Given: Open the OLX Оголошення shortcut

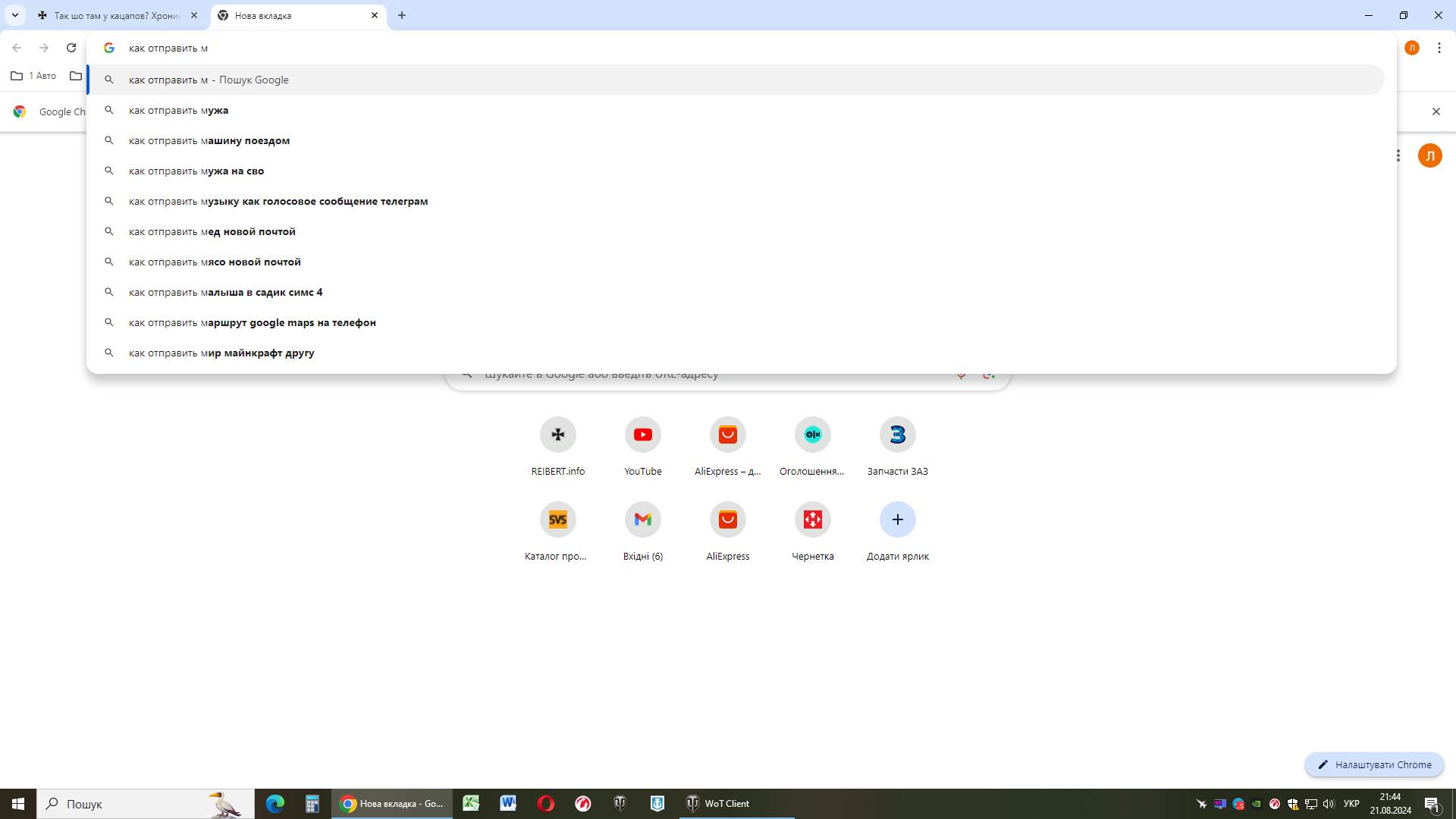Looking at the screenshot, I should click(x=812, y=435).
